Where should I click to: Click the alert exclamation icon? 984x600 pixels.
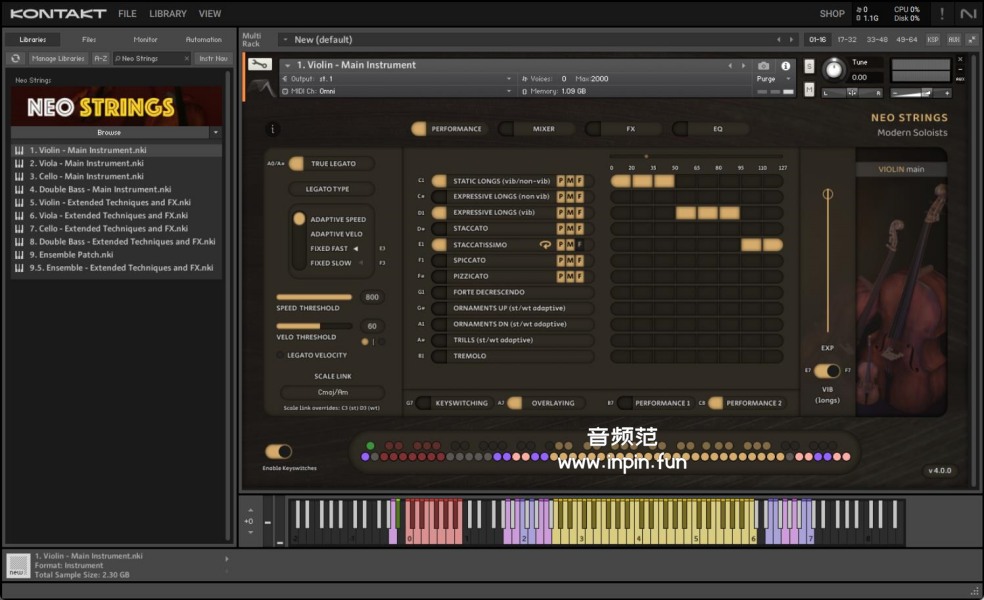coord(941,14)
